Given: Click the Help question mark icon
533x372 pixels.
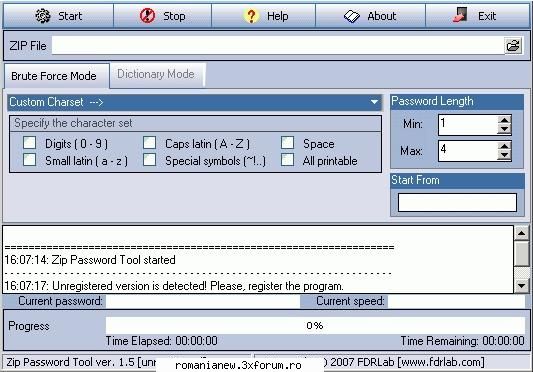Looking at the screenshot, I should (252, 16).
